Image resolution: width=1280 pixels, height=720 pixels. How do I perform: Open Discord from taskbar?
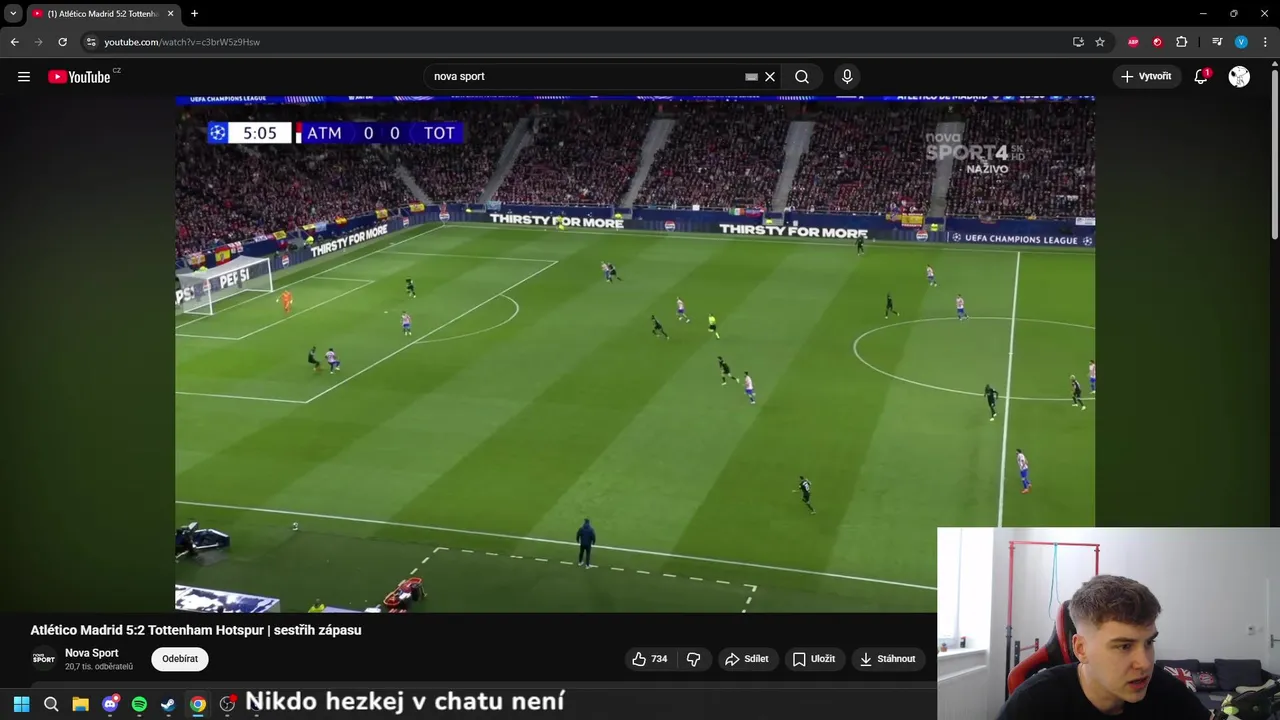[x=110, y=704]
